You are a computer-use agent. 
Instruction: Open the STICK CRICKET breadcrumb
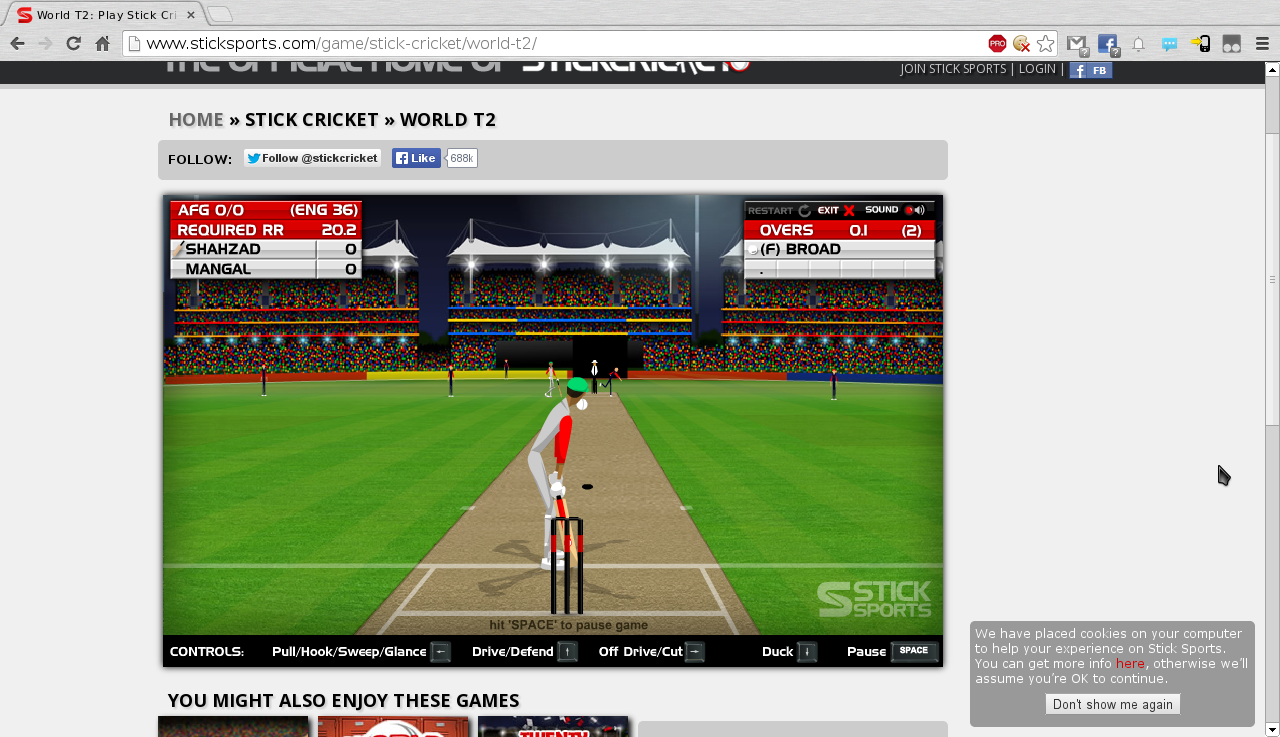tap(312, 120)
